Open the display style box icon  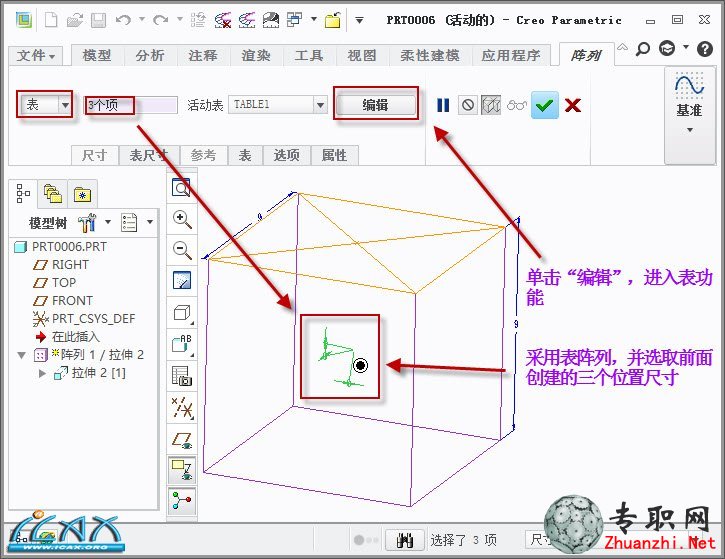[x=182, y=313]
